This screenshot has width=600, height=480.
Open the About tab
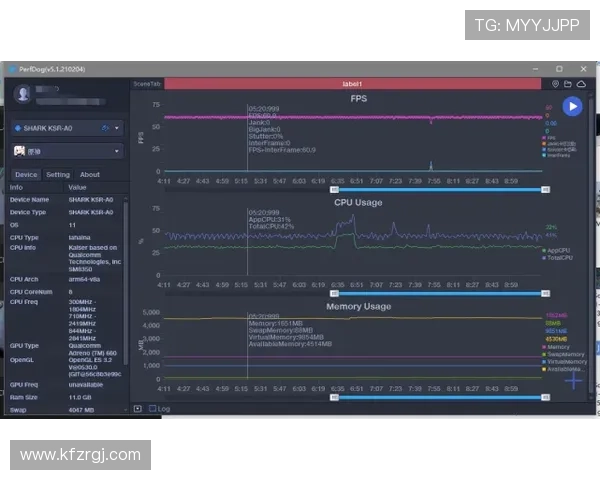coord(90,174)
